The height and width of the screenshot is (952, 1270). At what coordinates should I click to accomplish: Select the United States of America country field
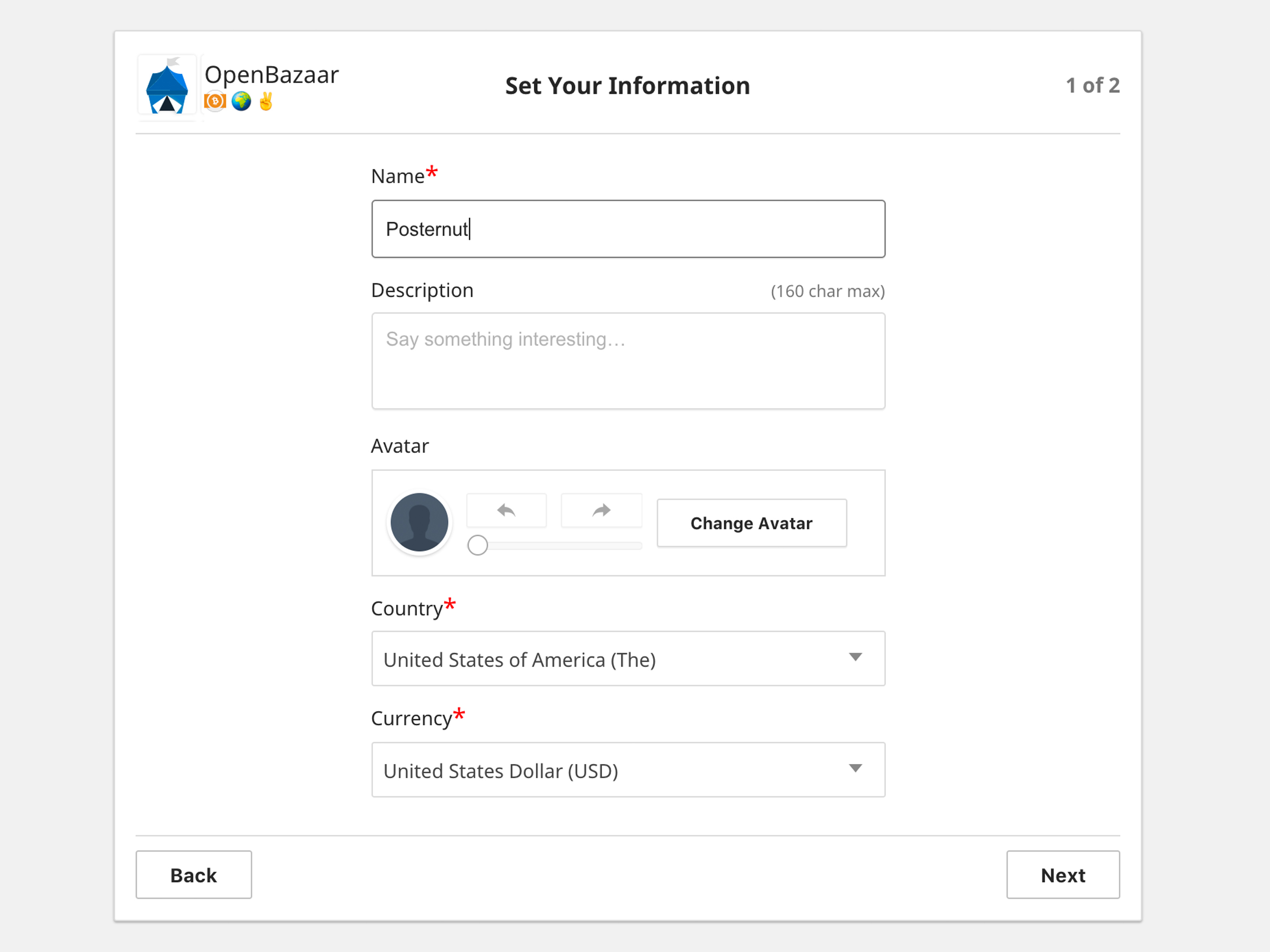pos(603,659)
